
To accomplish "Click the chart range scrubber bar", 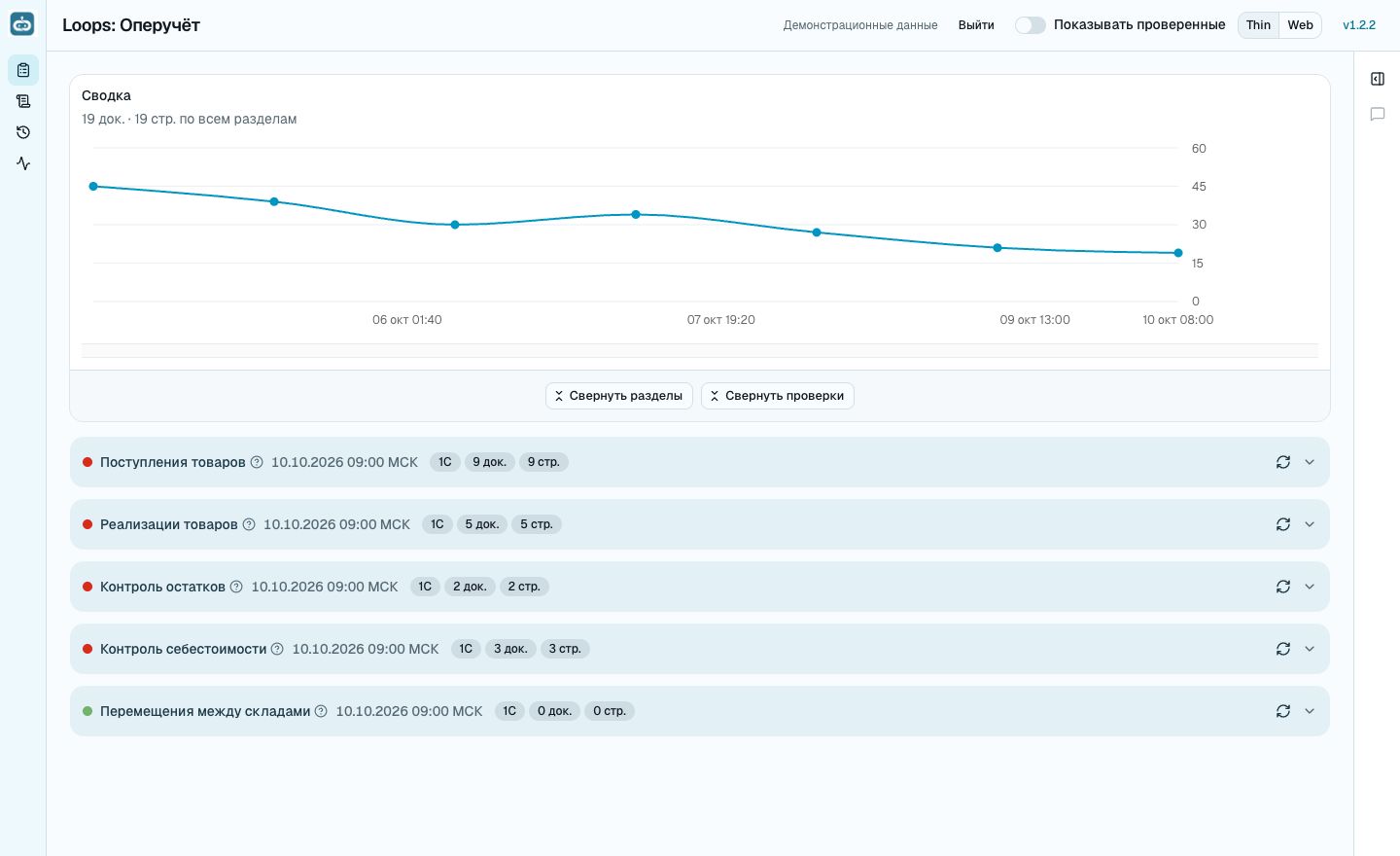I will tap(700, 350).
